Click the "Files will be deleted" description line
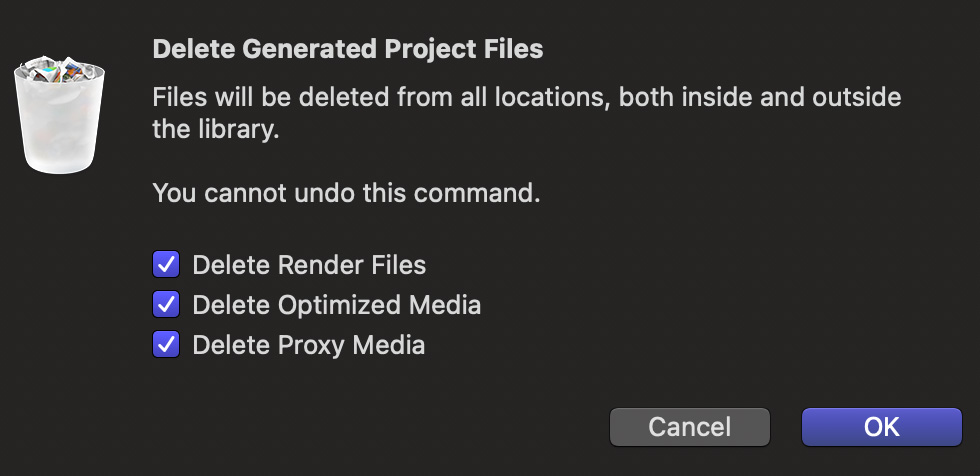This screenshot has width=980, height=476. [527, 97]
